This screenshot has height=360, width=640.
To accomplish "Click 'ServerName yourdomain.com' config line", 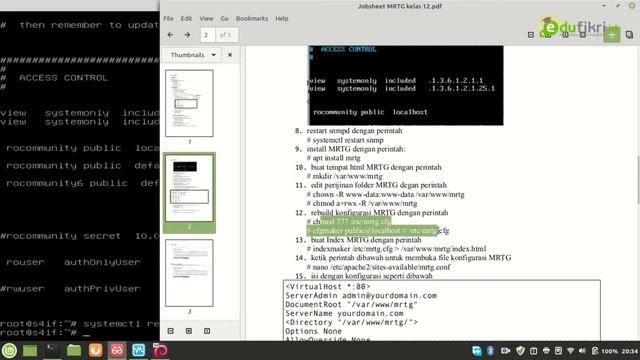I will (344, 313).
